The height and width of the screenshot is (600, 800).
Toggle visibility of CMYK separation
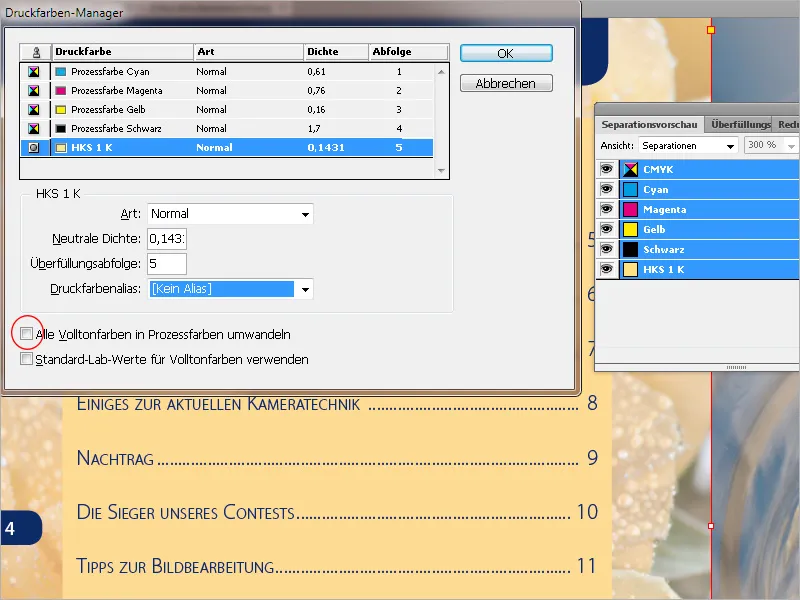click(607, 169)
